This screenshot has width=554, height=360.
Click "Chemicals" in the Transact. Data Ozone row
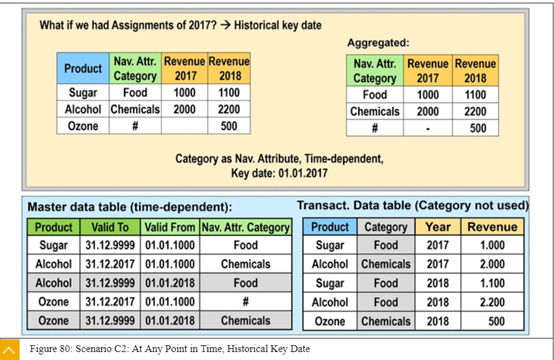pyautogui.click(x=386, y=321)
